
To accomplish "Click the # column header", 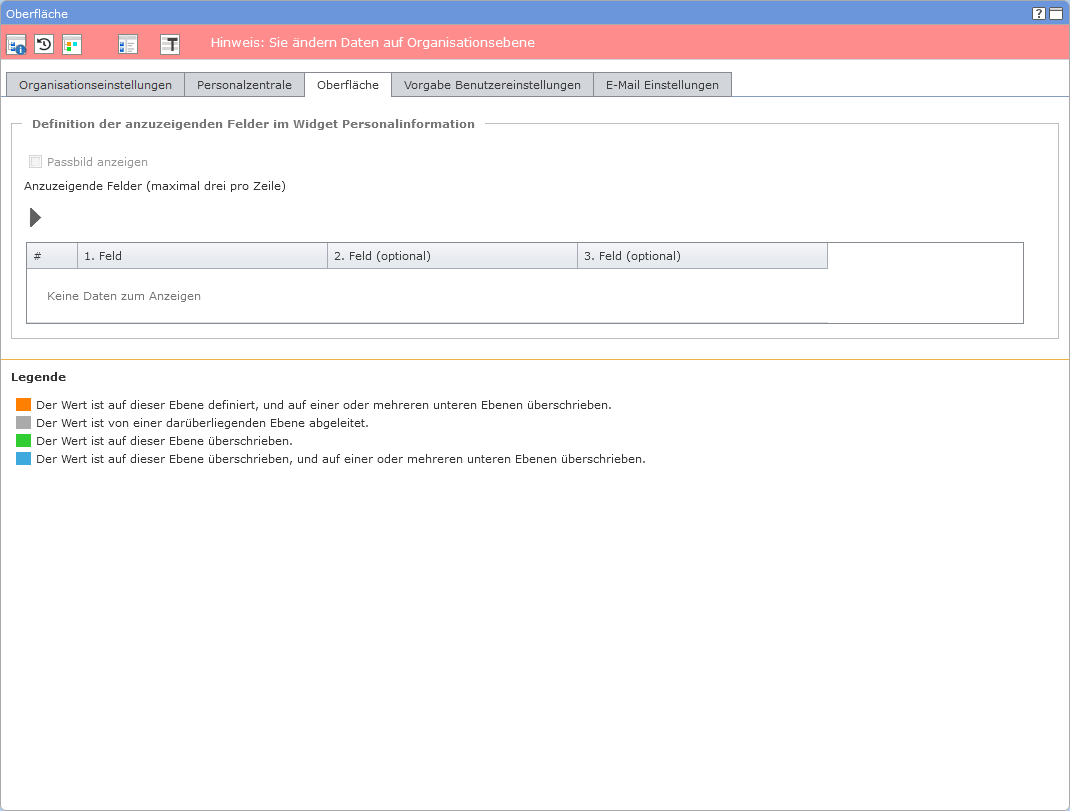I will click(x=52, y=256).
